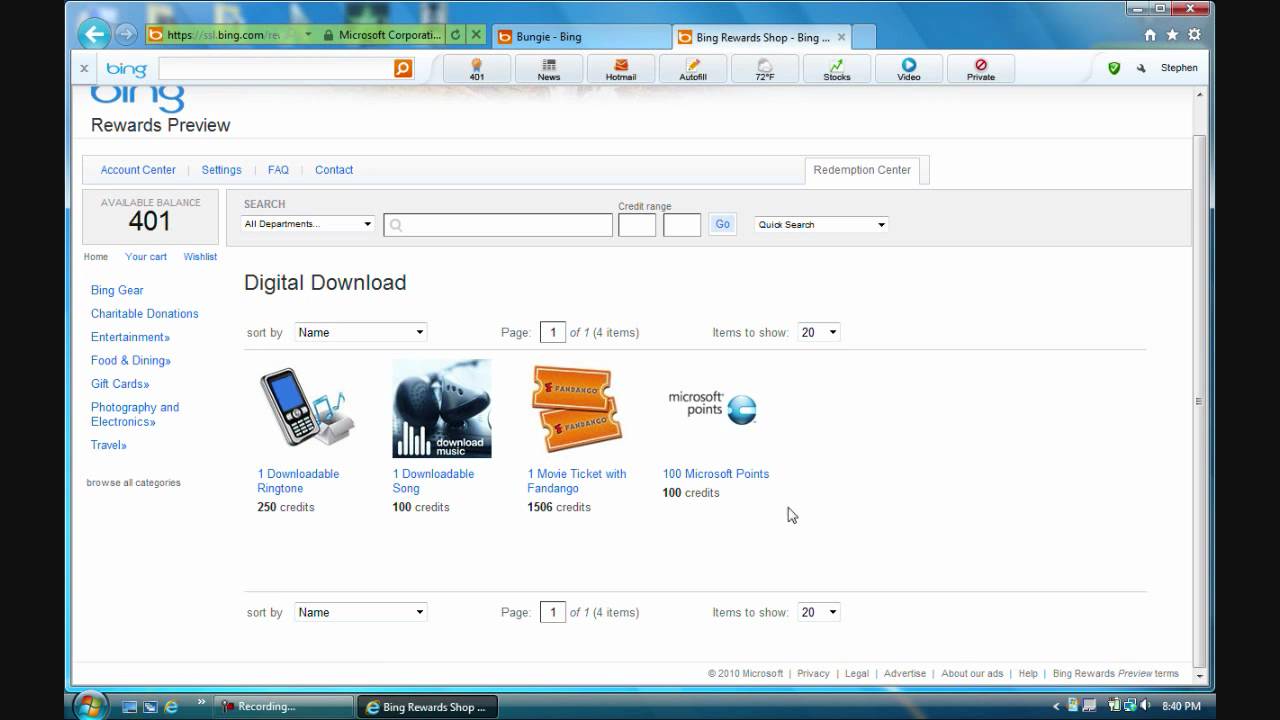Show hidden tray icons arrow

(x=1056, y=706)
